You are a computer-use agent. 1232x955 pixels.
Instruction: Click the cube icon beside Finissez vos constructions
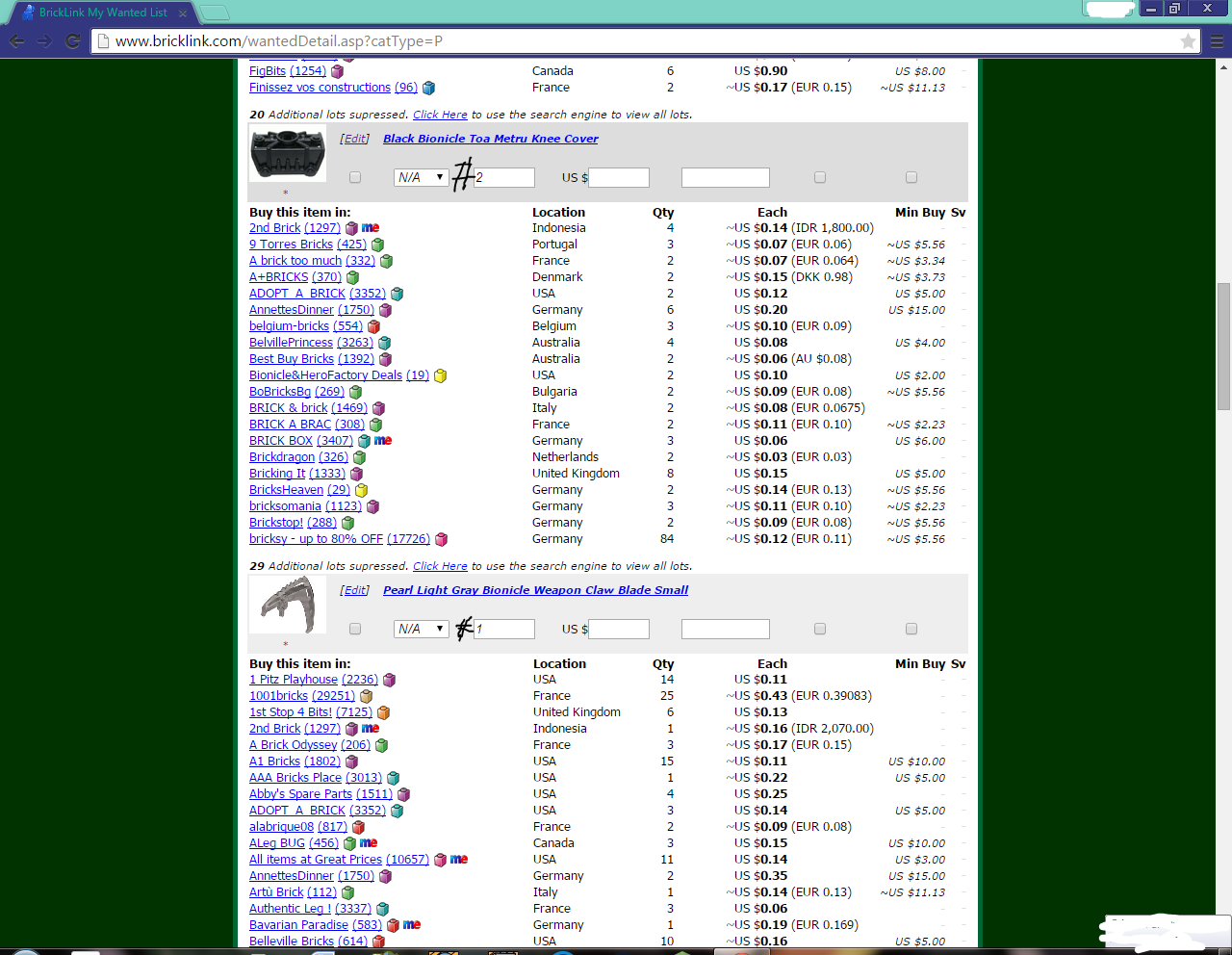click(x=428, y=88)
